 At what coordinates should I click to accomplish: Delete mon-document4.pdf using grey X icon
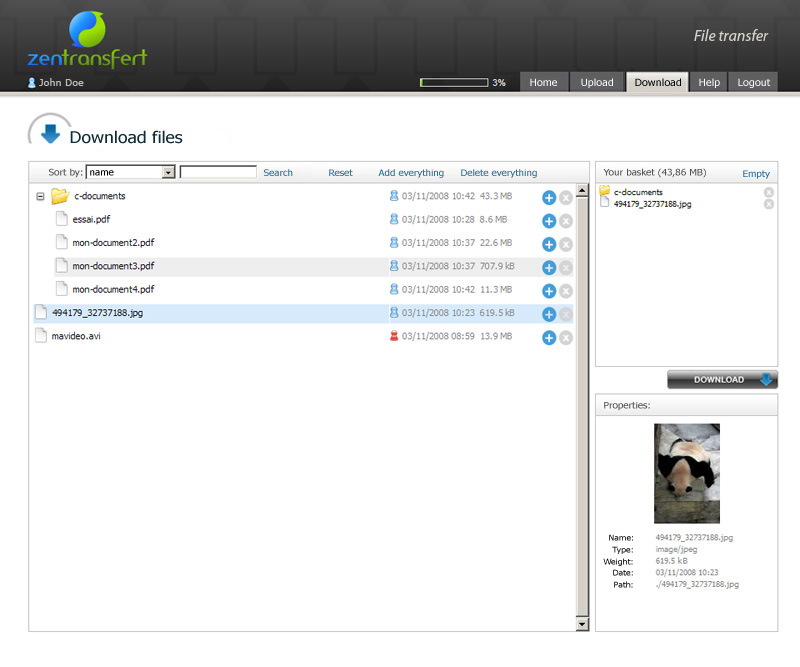(x=566, y=291)
